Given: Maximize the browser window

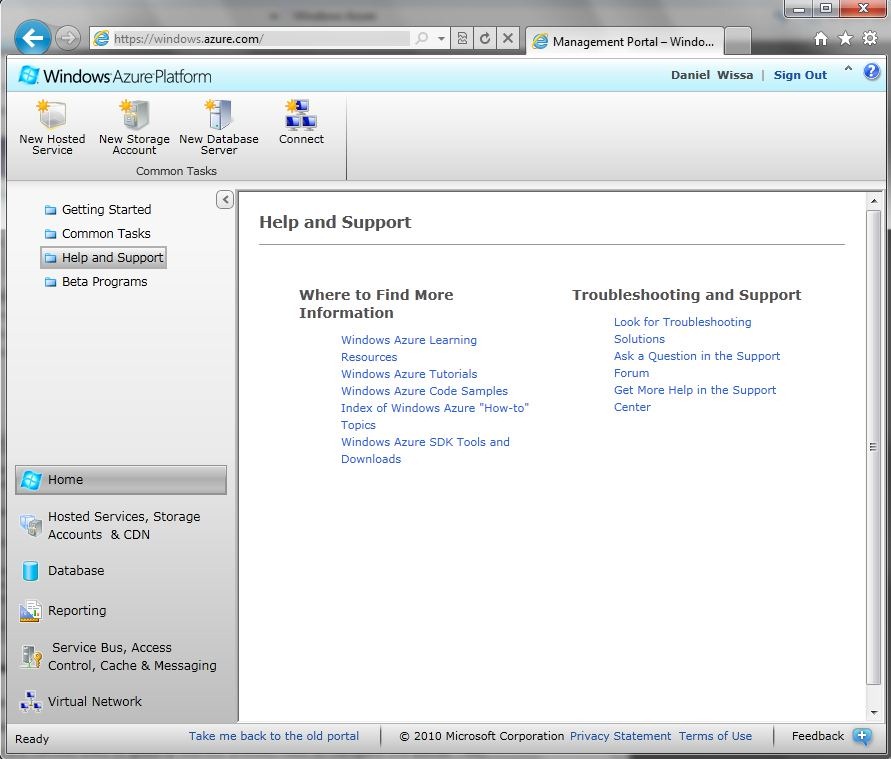Looking at the screenshot, I should 826,8.
